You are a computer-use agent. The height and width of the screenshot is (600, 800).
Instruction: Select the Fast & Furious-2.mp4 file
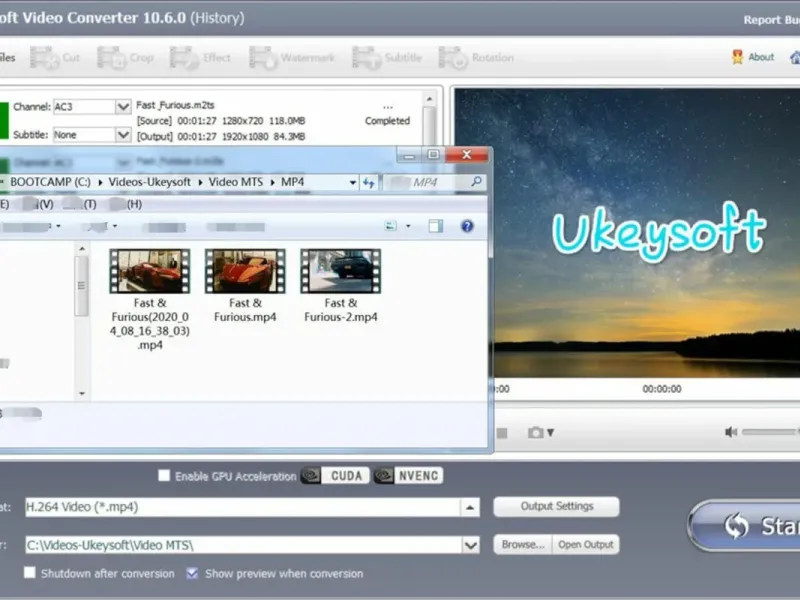340,286
